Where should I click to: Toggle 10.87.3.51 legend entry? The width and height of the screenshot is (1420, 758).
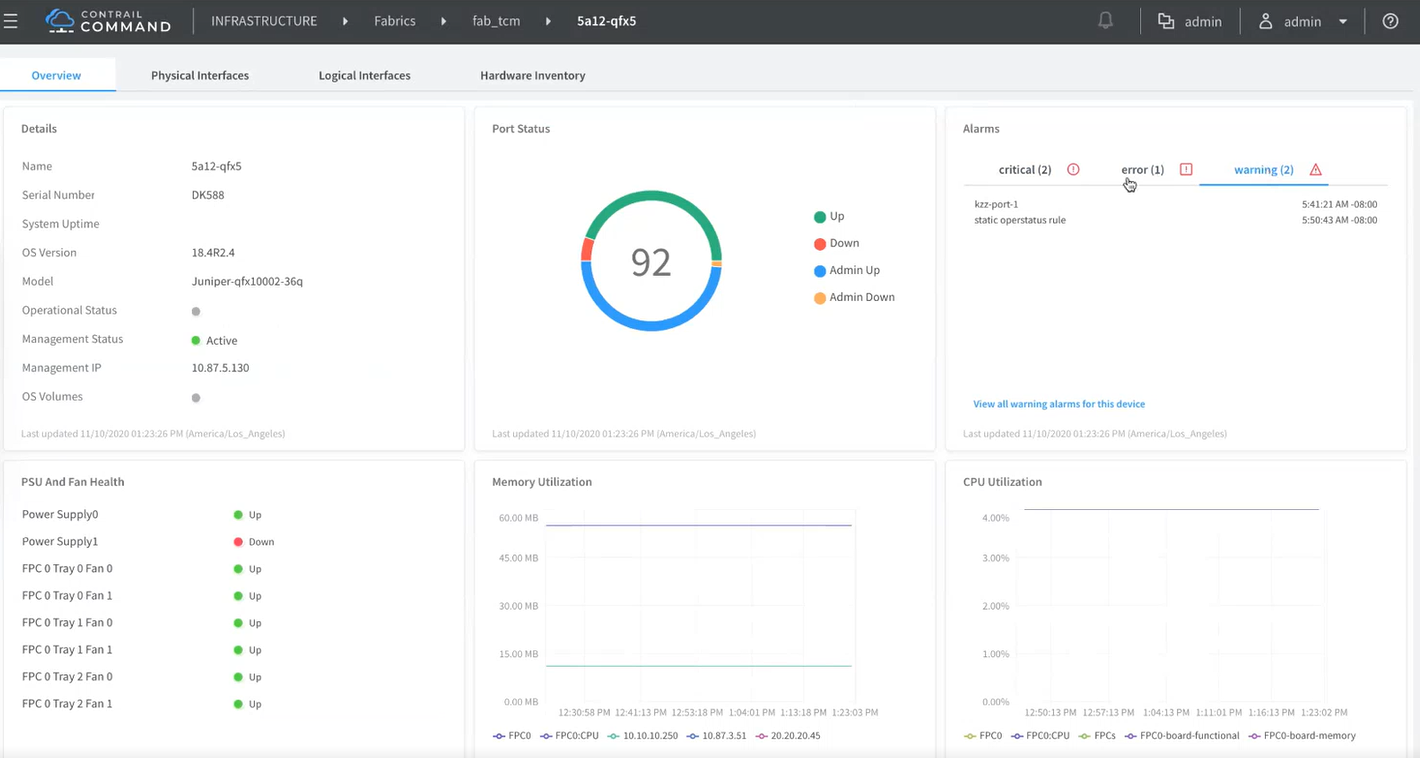(x=718, y=736)
